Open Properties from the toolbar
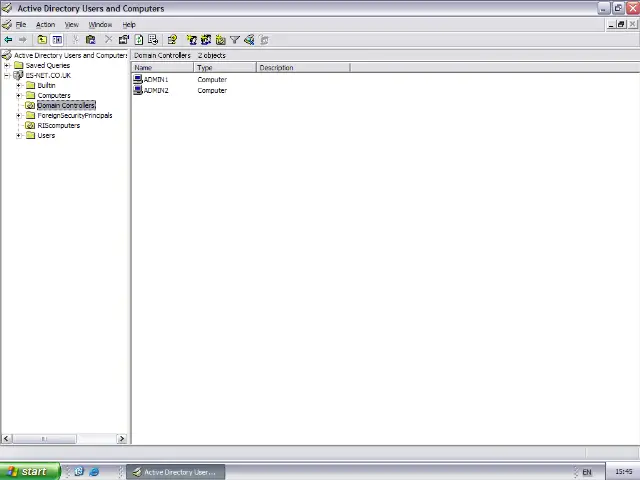The width and height of the screenshot is (640, 480). point(124,40)
